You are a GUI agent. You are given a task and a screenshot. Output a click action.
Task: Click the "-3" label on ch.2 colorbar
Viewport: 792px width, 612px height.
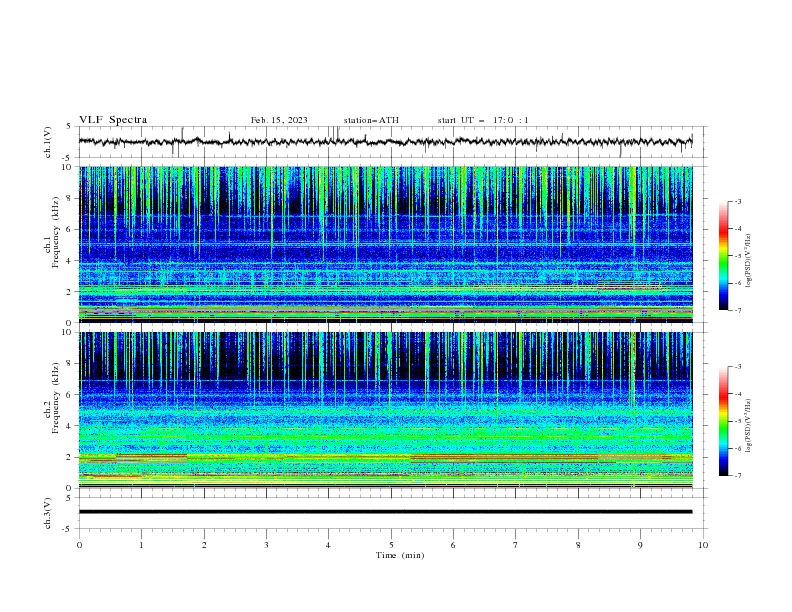(x=738, y=367)
